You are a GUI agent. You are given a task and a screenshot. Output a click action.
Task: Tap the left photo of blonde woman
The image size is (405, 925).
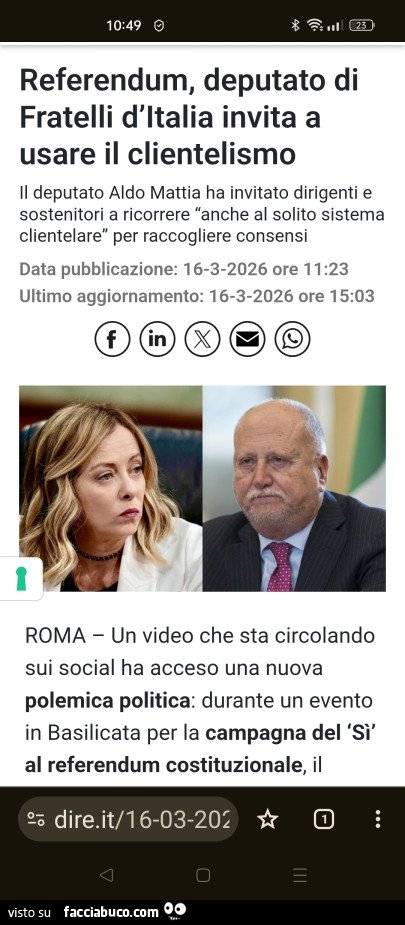point(111,488)
